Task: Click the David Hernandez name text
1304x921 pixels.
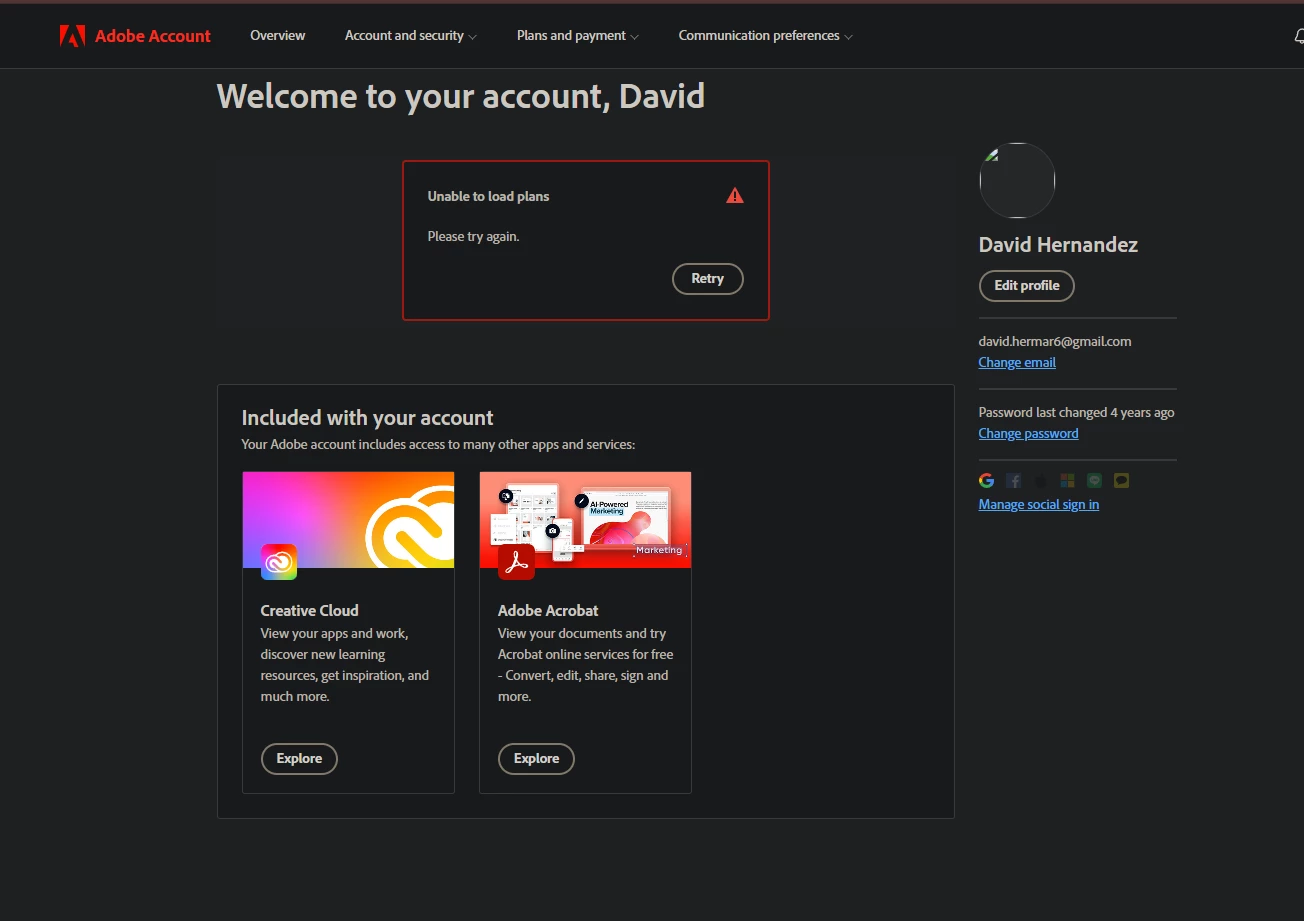Action: 1058,245
